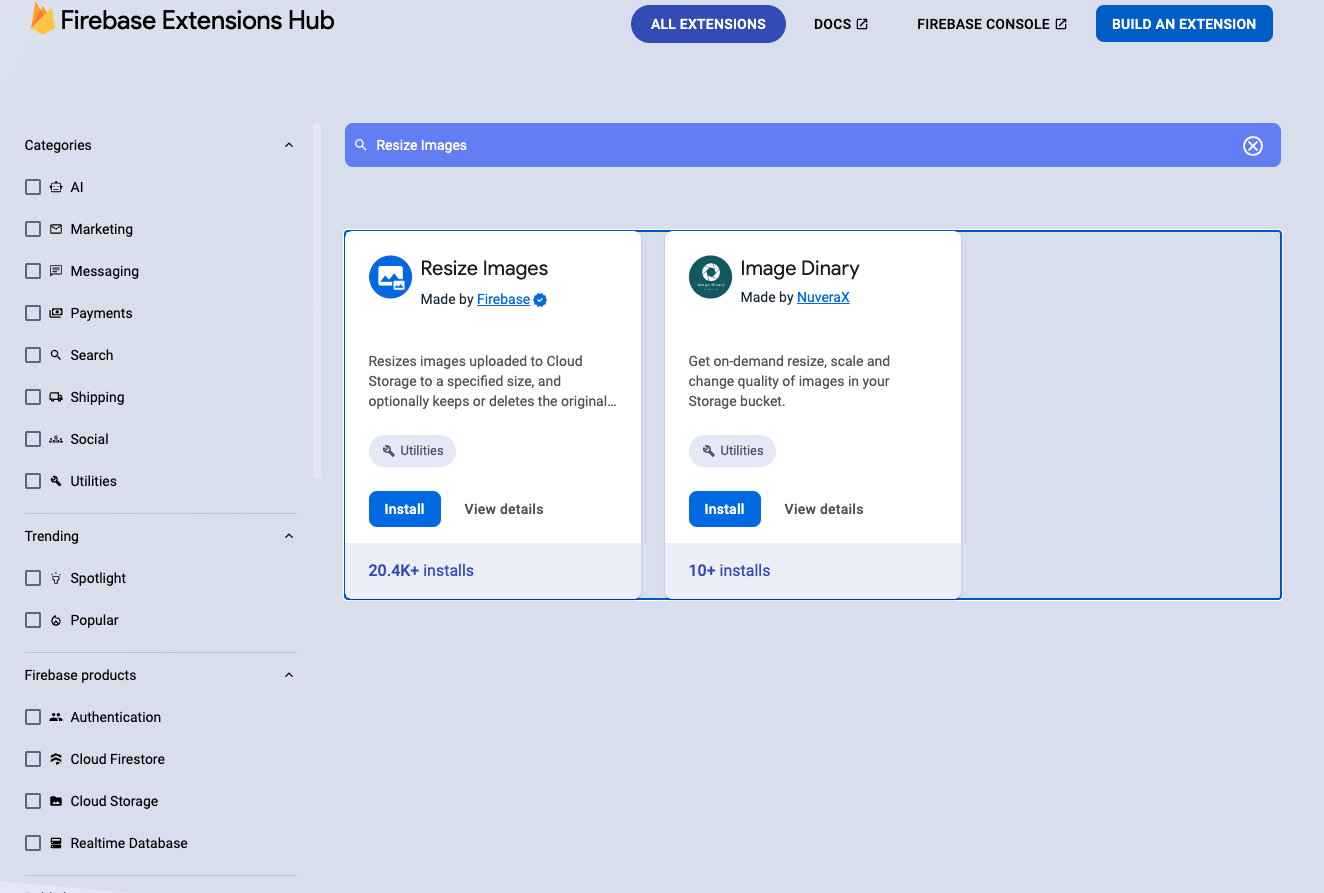
Task: Click Firebase Extensions Hub title
Action: point(197,20)
